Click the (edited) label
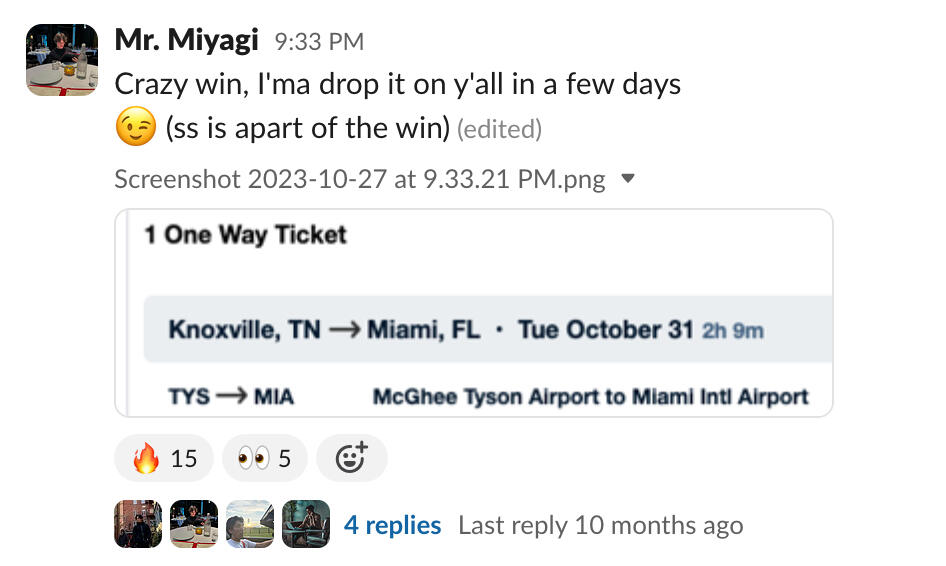 pyautogui.click(x=499, y=129)
